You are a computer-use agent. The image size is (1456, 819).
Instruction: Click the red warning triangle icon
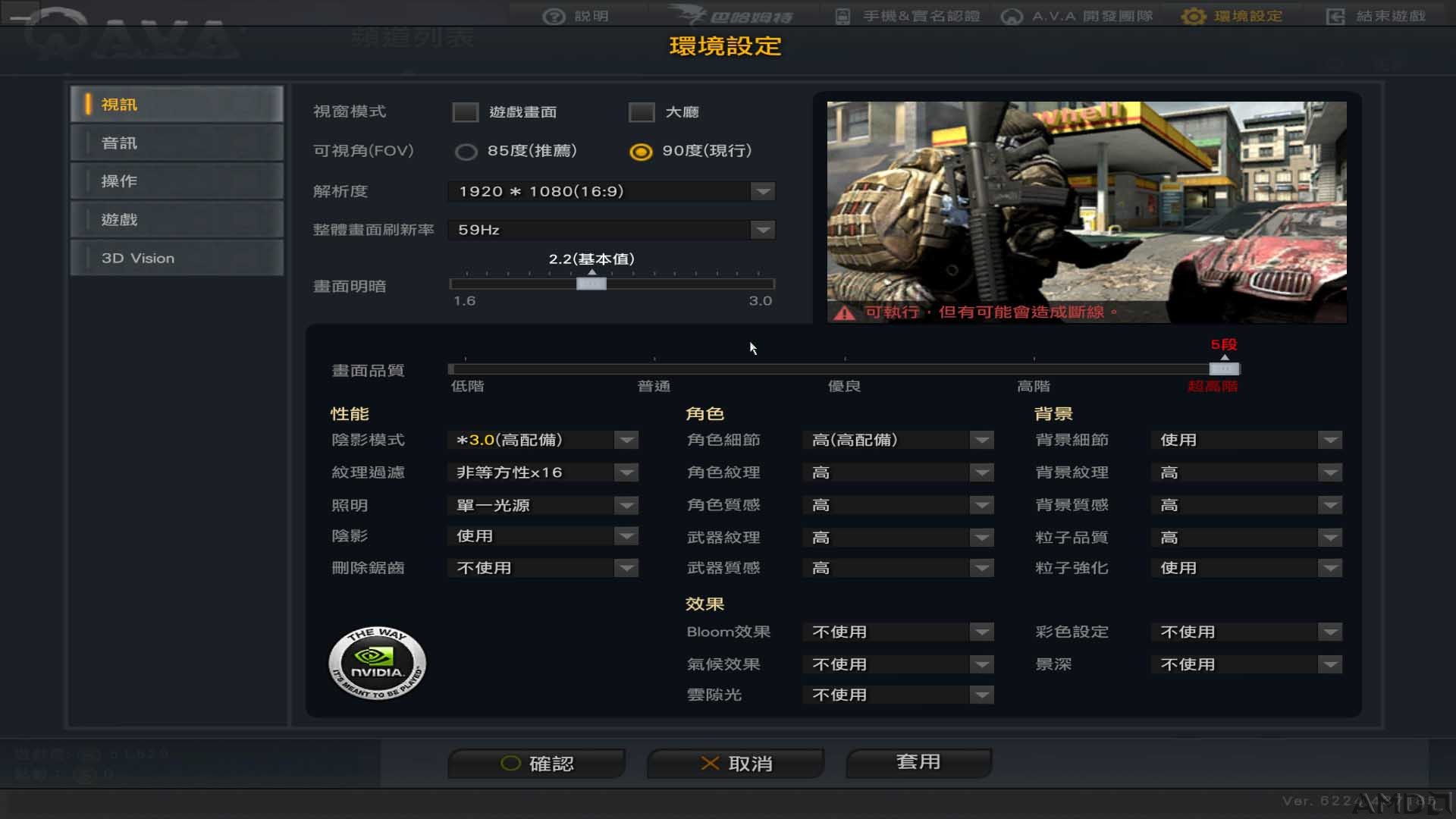coord(844,312)
